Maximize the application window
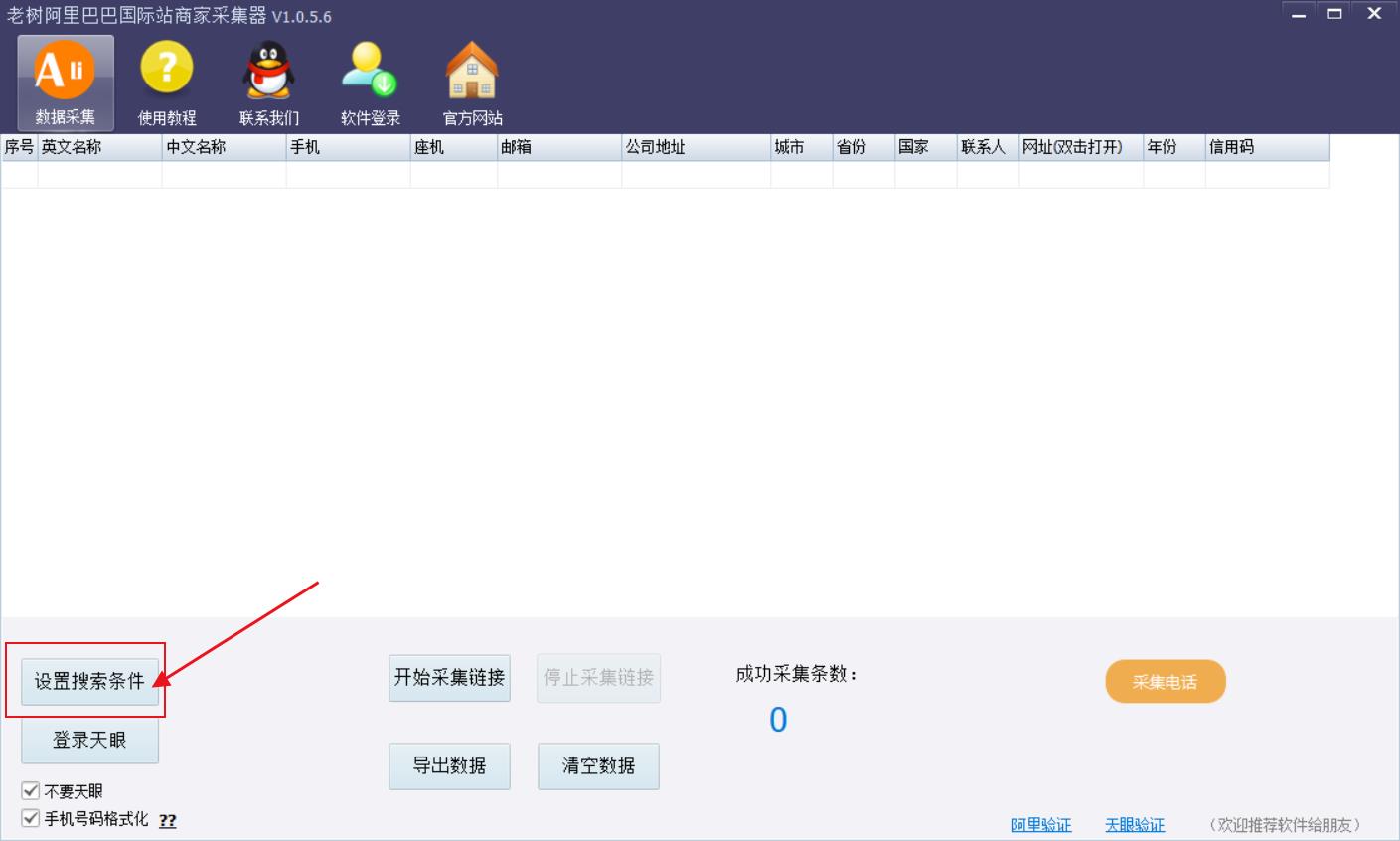Image resolution: width=1400 pixels, height=841 pixels. [1334, 14]
